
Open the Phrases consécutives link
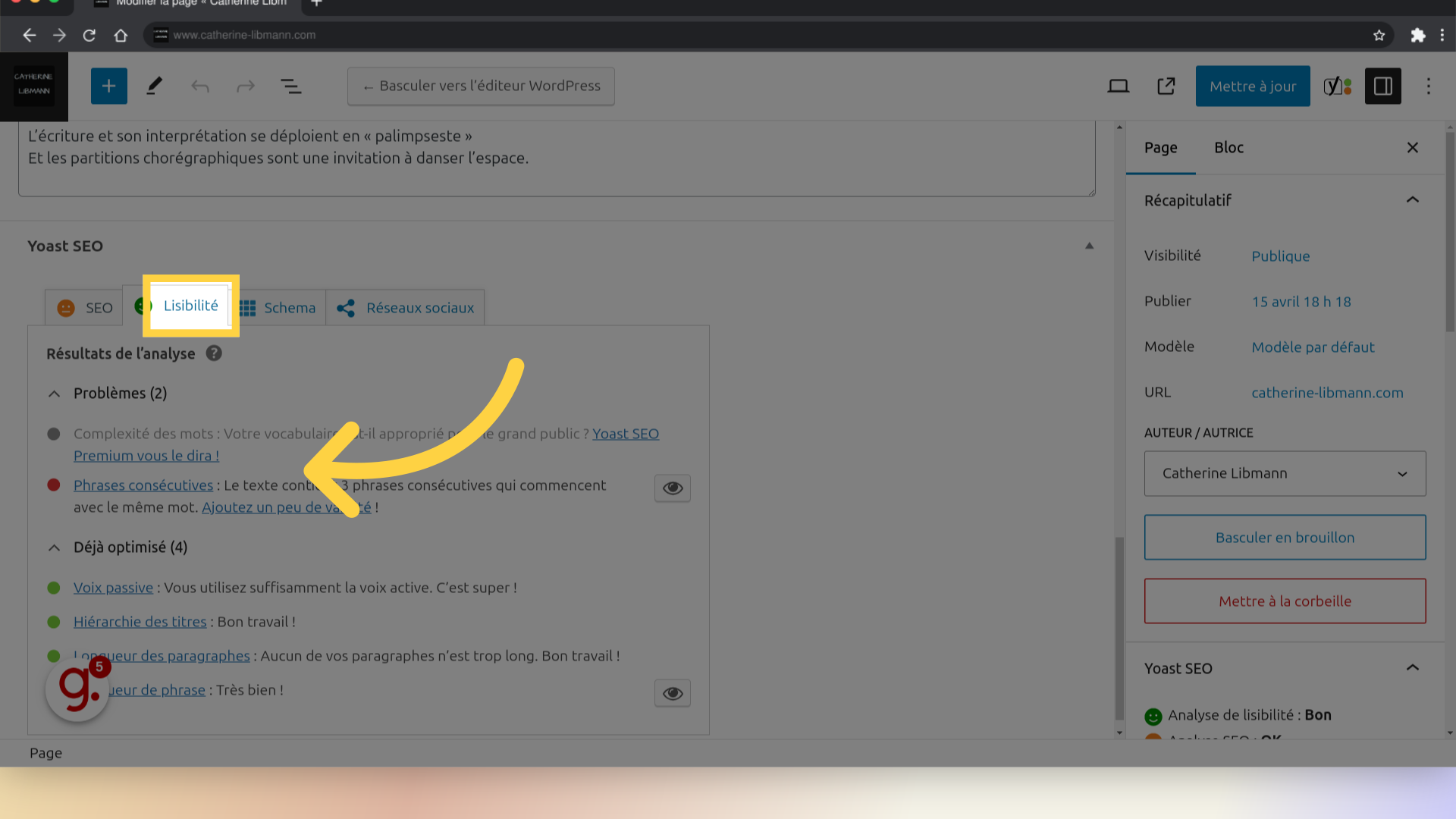click(143, 485)
